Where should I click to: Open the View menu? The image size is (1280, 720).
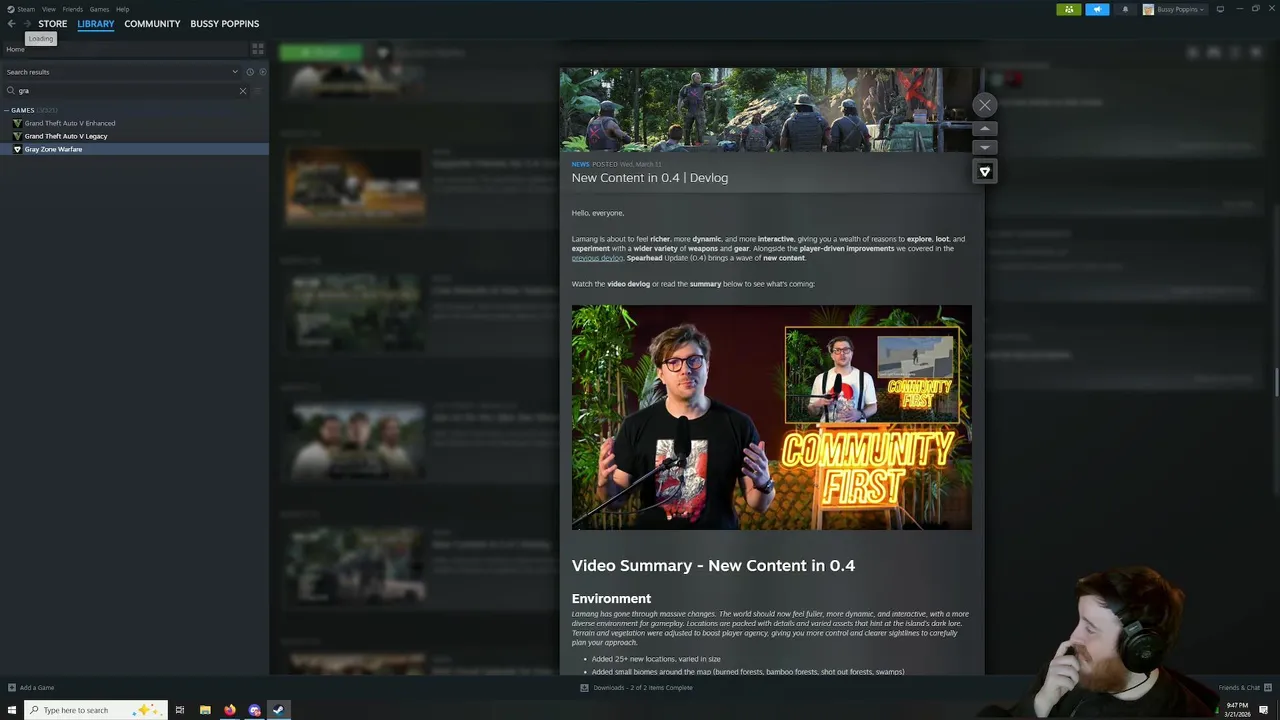[x=48, y=9]
